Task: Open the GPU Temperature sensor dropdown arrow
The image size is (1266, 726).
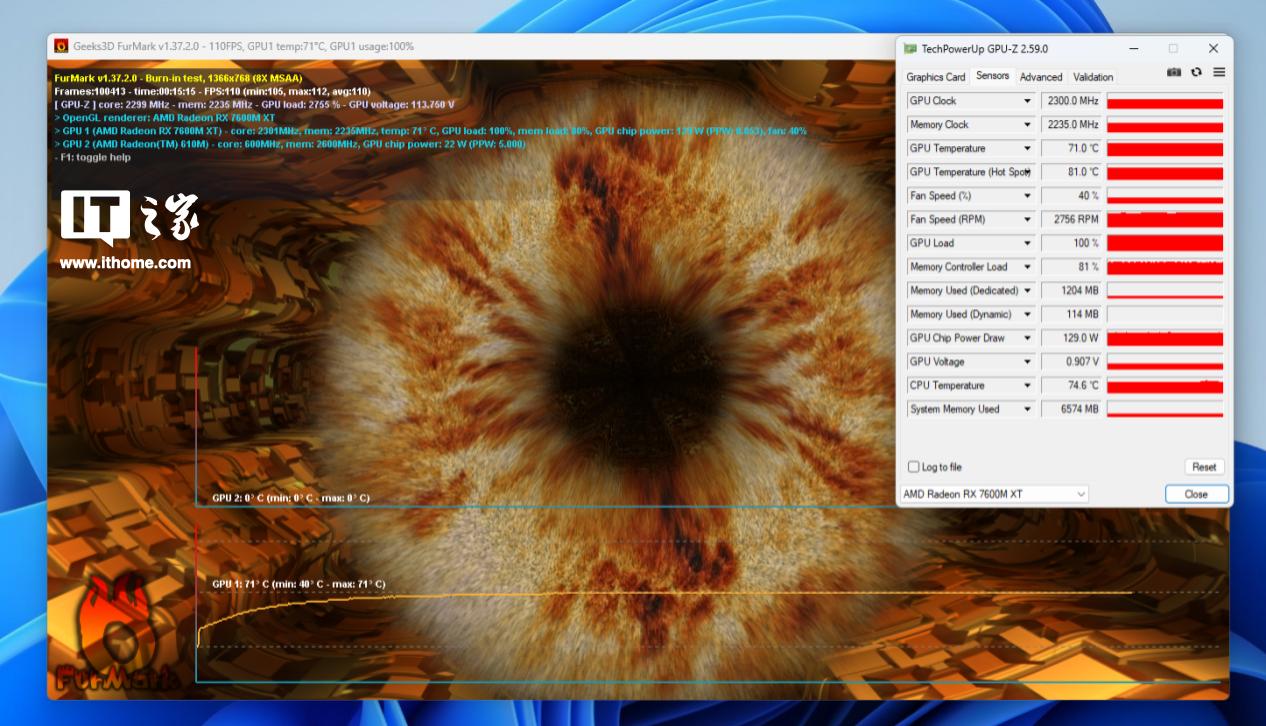Action: pos(1027,149)
